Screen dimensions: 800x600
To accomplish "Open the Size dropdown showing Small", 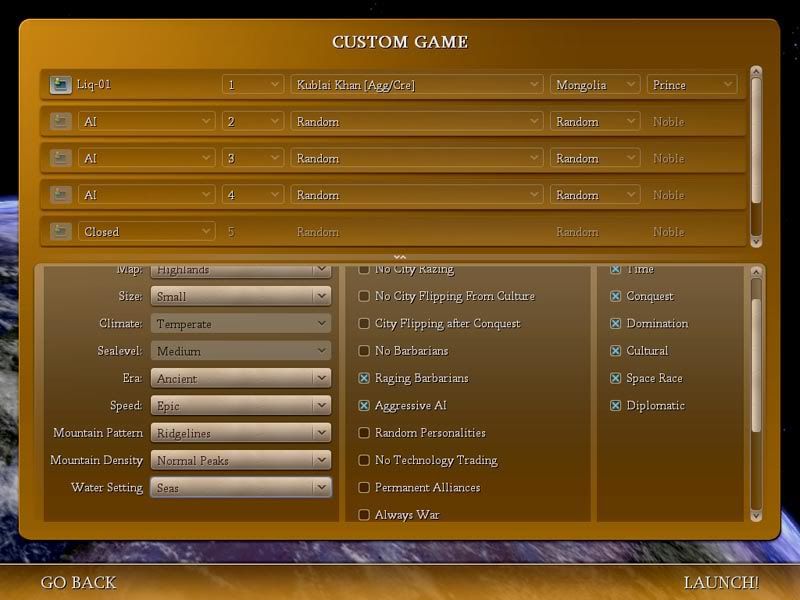I will (x=241, y=296).
